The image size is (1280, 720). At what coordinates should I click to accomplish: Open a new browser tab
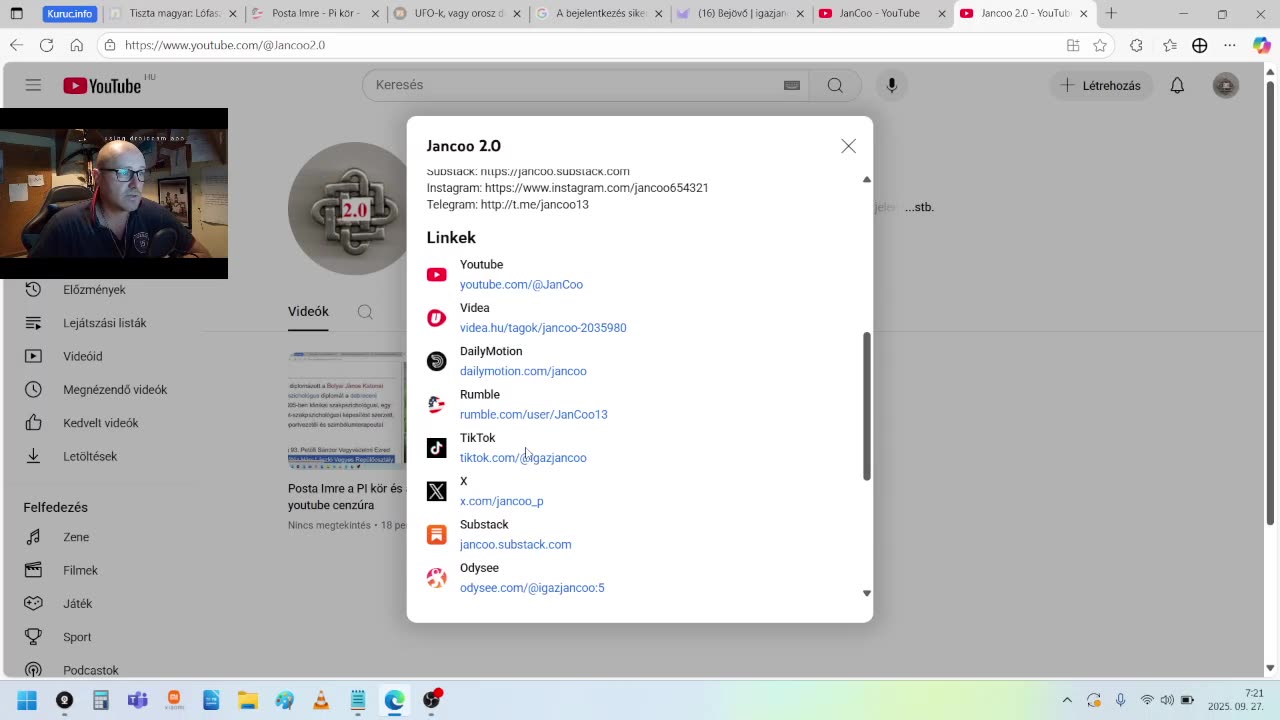(1111, 14)
